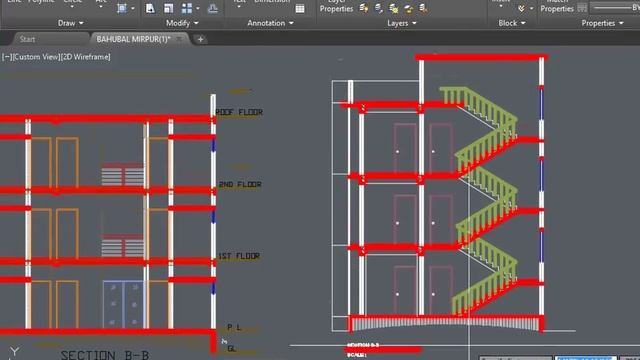The width and height of the screenshot is (640, 360).
Task: Select the Hatch tool icon in Draw panel
Action: pyautogui.click(x=122, y=8)
